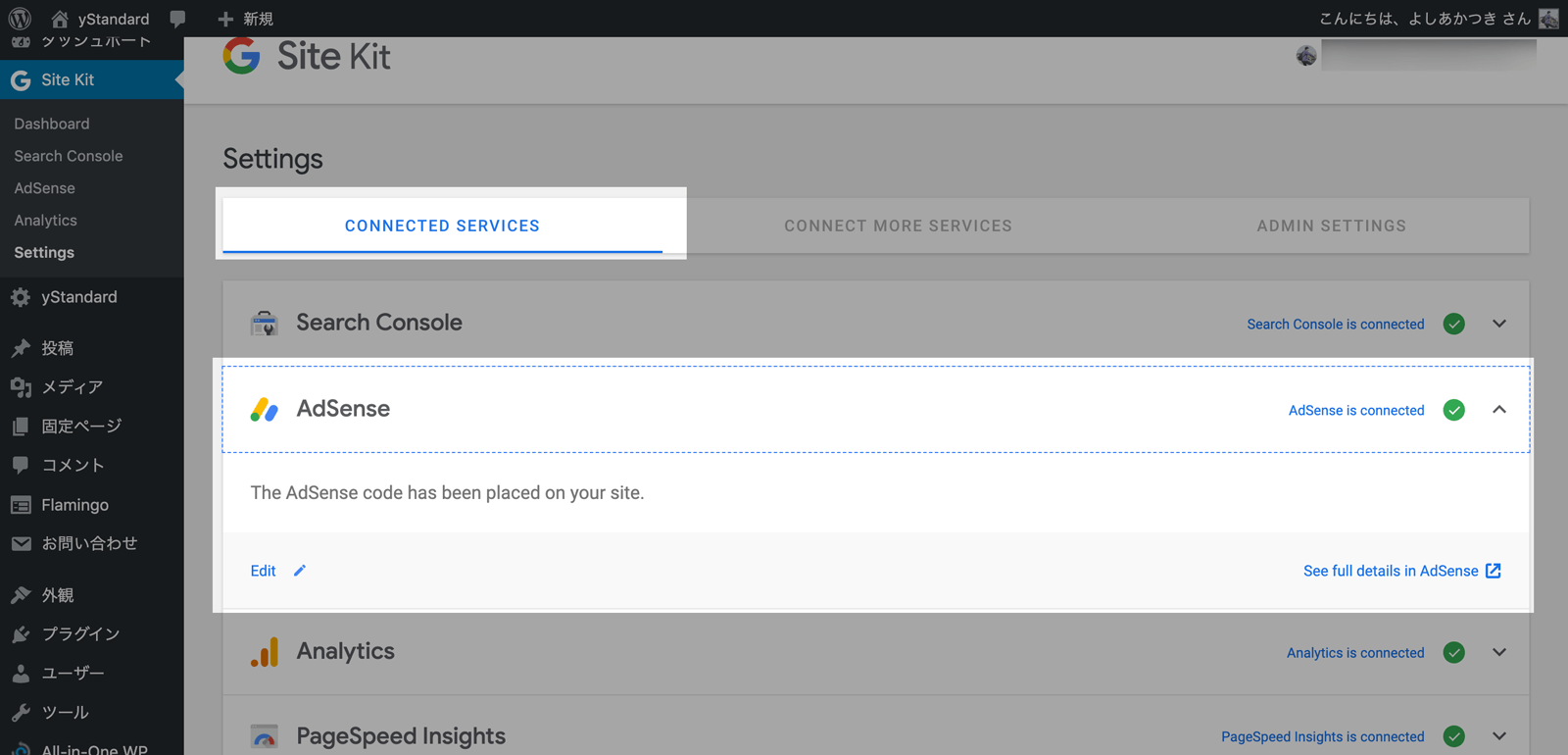1568x755 pixels.
Task: Click the AdSense logo icon
Action: coord(264,409)
